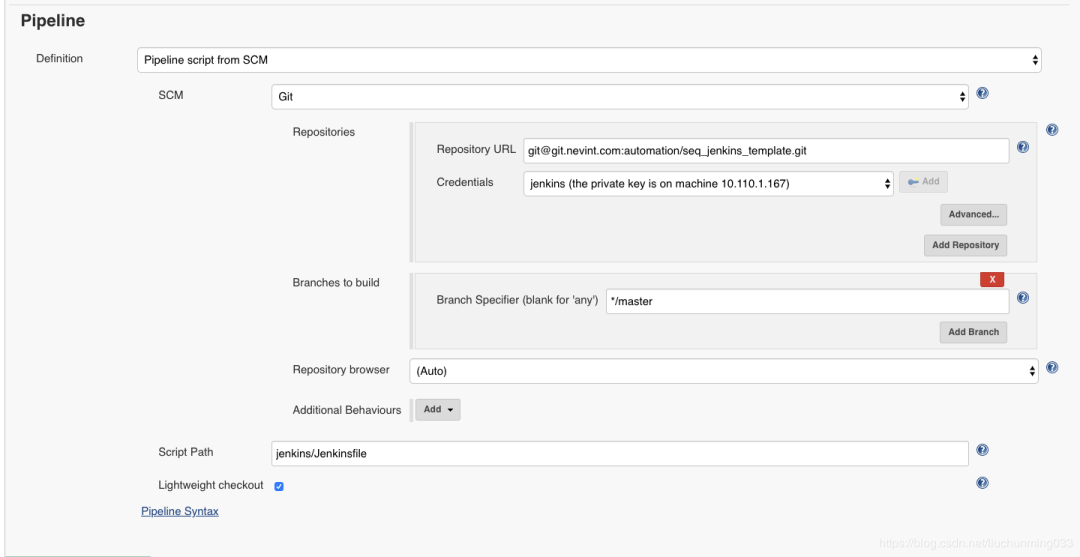Show help for Script Path field
This screenshot has width=1080, height=557.
tap(982, 450)
